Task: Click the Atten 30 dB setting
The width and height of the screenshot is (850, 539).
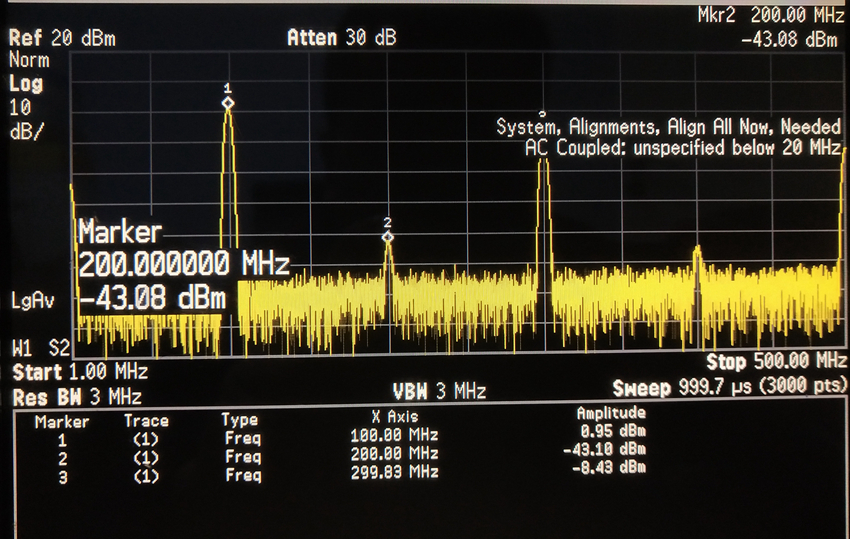Action: (341, 38)
